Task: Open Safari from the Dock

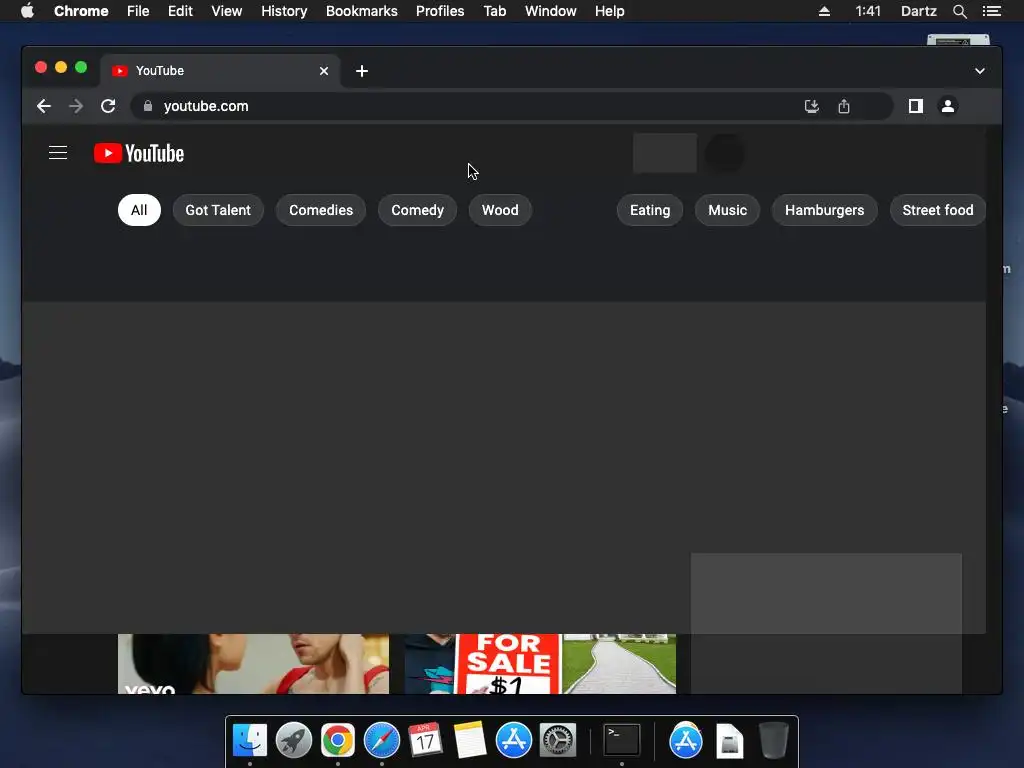Action: click(x=381, y=741)
